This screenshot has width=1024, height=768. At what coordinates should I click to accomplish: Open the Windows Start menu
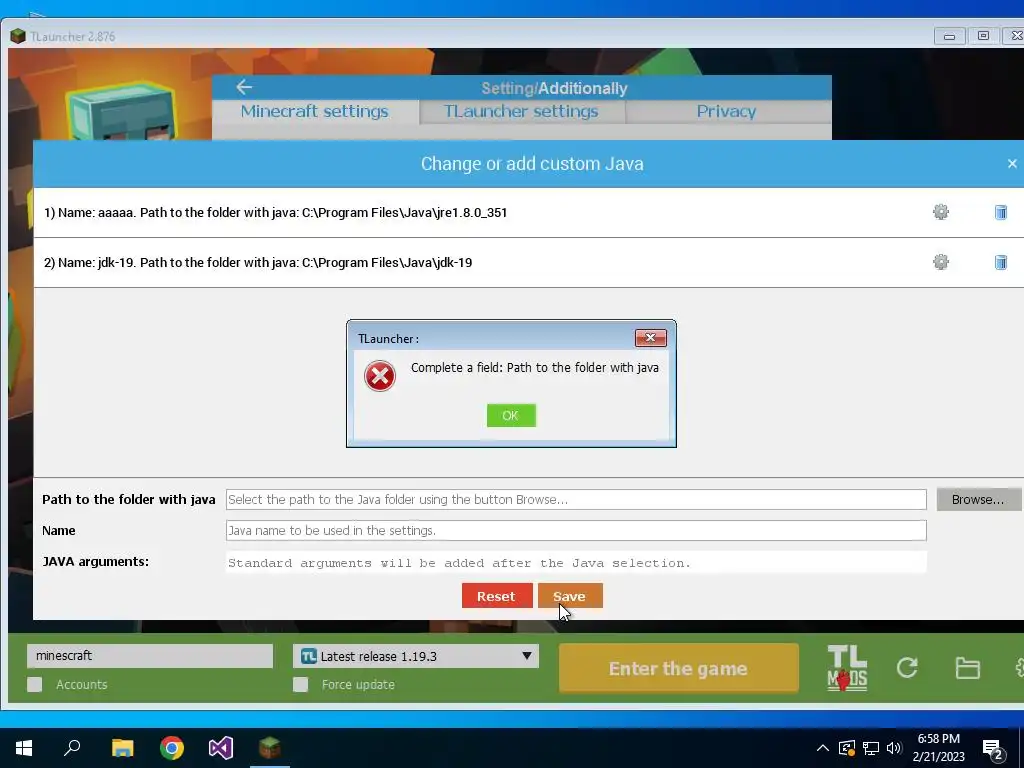tap(24, 748)
